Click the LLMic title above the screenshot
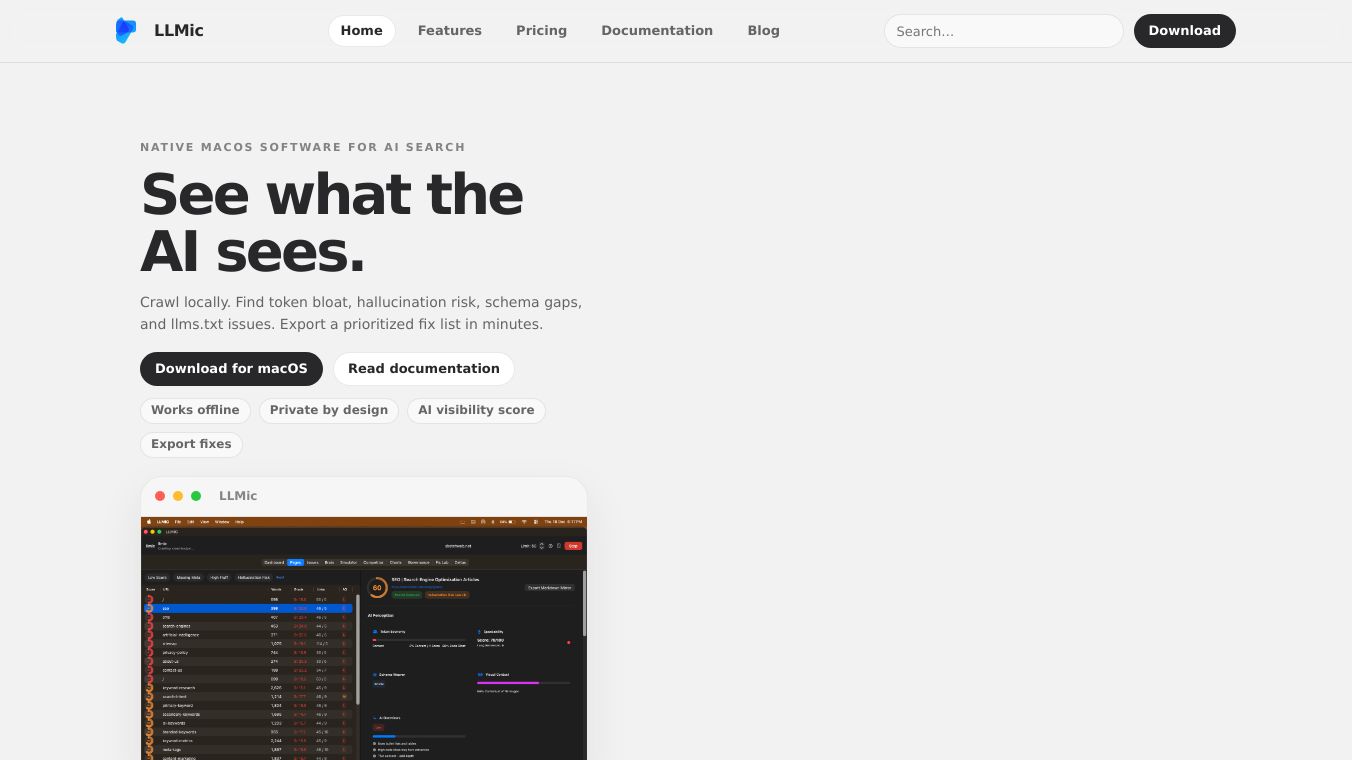The height and width of the screenshot is (760, 1352). [238, 496]
